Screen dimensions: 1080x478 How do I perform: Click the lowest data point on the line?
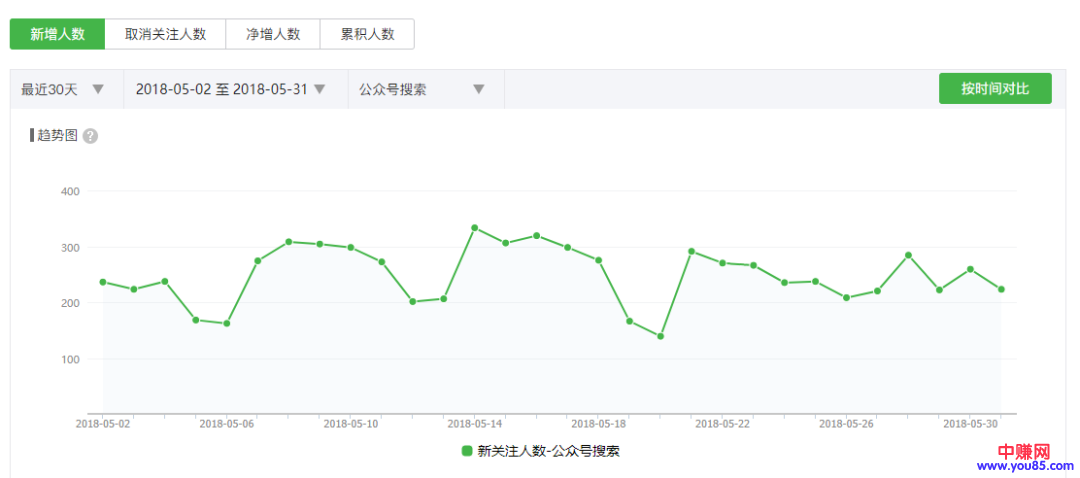[660, 336]
